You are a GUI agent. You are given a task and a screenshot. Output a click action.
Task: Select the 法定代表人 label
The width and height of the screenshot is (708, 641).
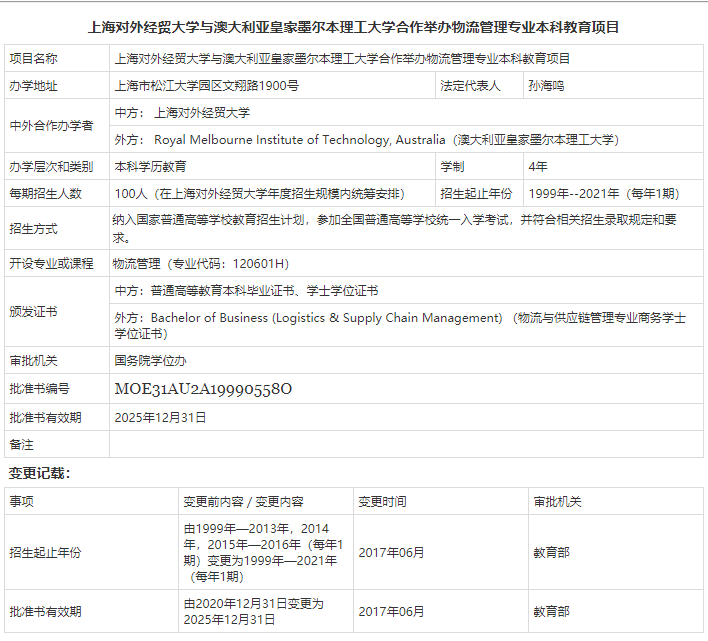coord(470,86)
